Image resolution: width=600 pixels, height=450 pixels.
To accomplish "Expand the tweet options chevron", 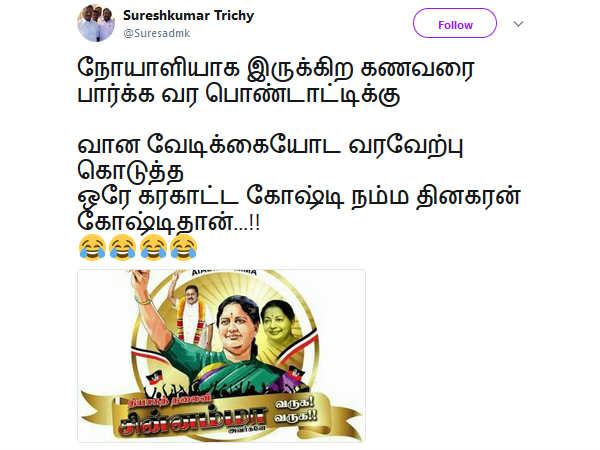I will [x=518, y=24].
